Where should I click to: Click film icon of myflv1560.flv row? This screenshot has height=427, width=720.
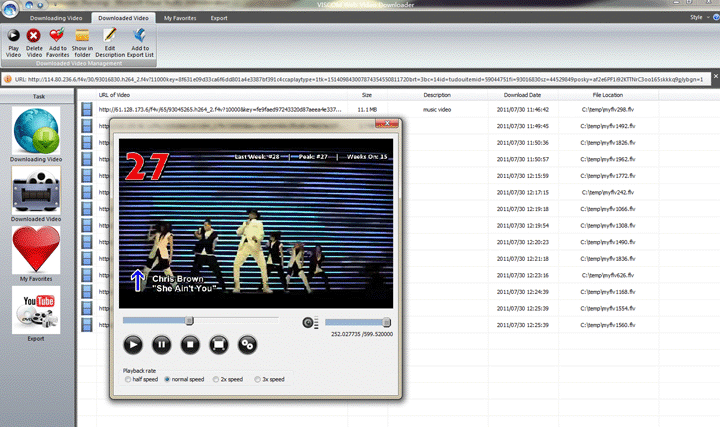point(87,325)
